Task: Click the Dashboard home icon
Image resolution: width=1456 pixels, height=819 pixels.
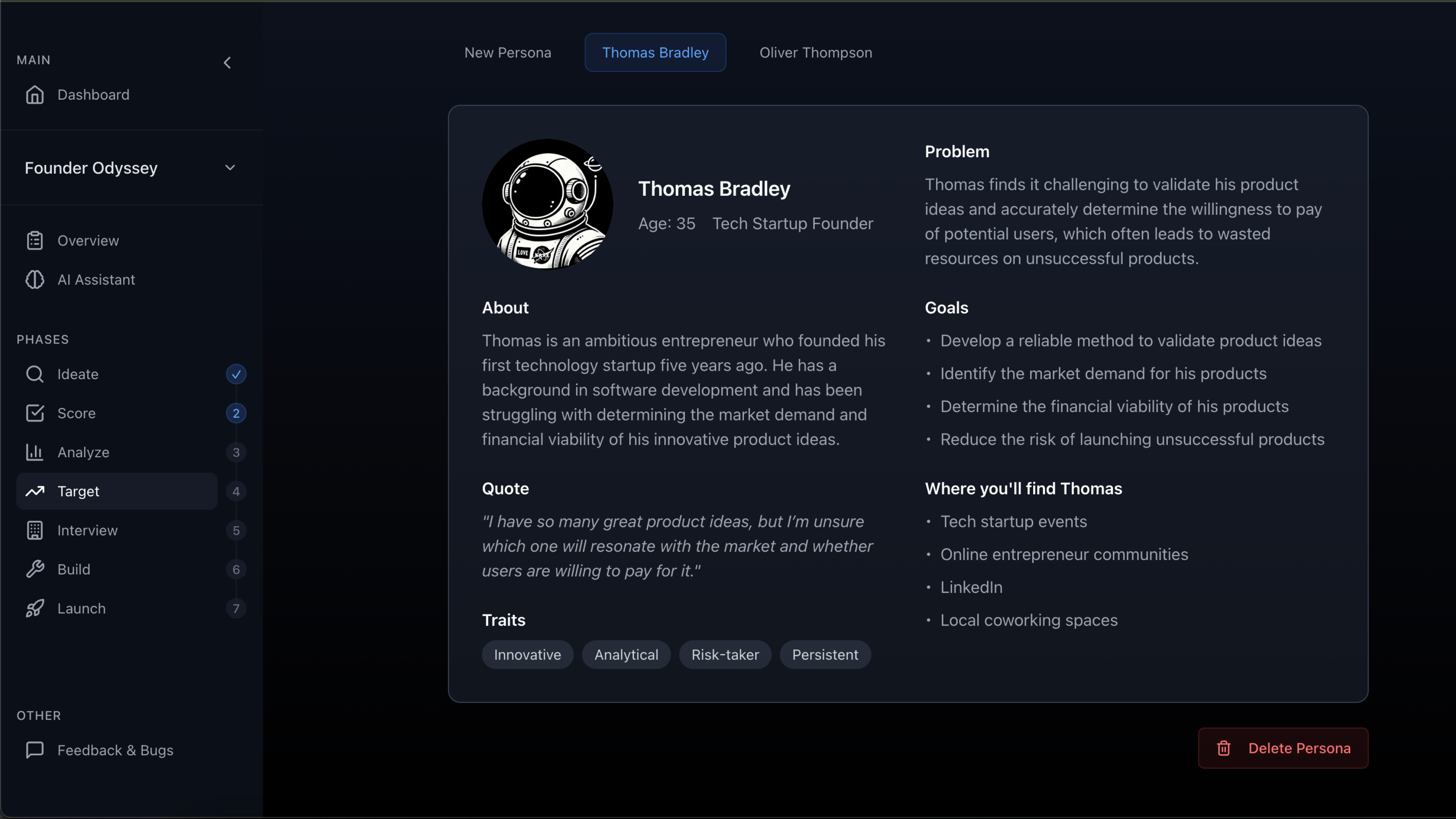Action: click(x=35, y=95)
